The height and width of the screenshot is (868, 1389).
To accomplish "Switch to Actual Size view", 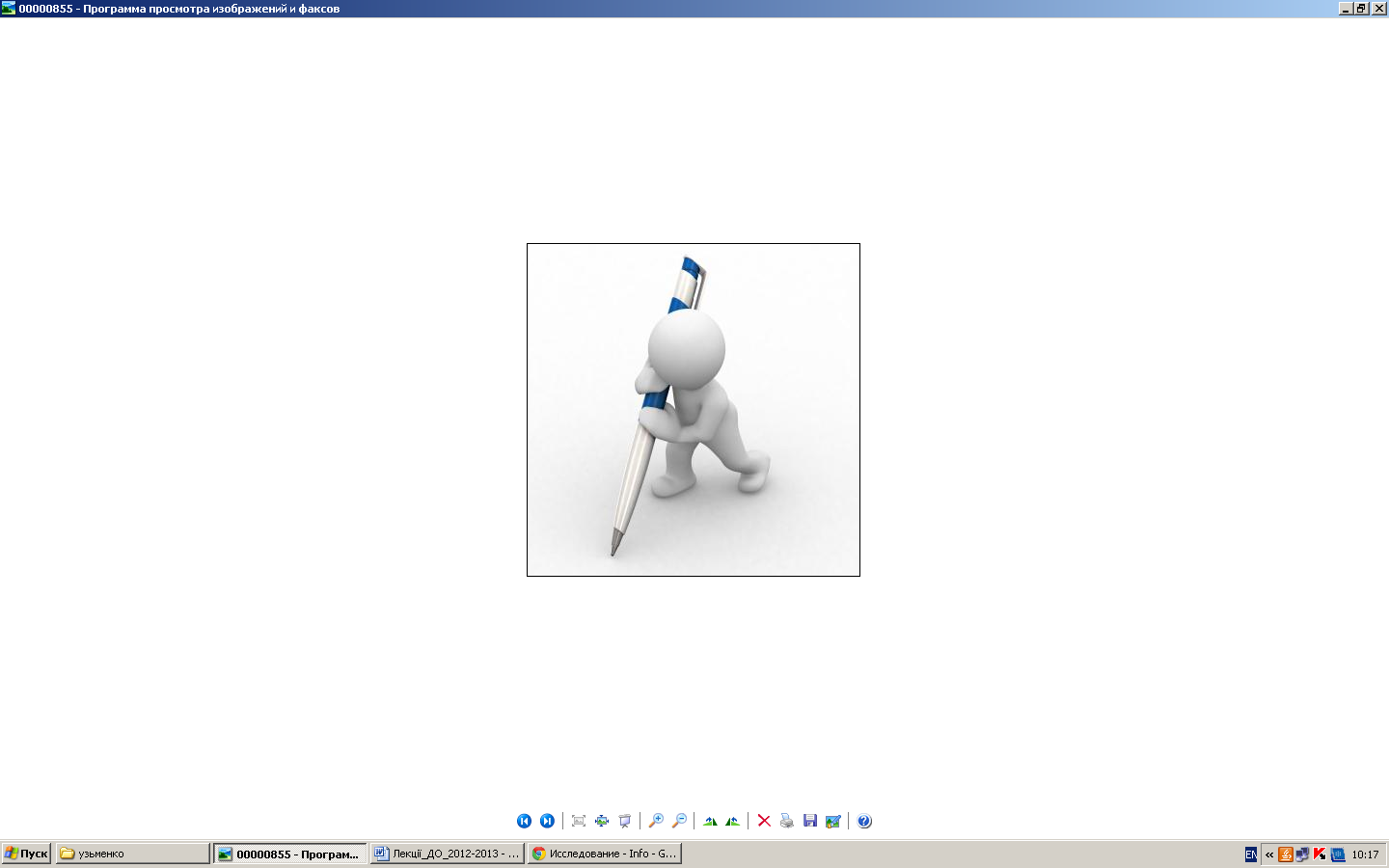I will click(602, 821).
